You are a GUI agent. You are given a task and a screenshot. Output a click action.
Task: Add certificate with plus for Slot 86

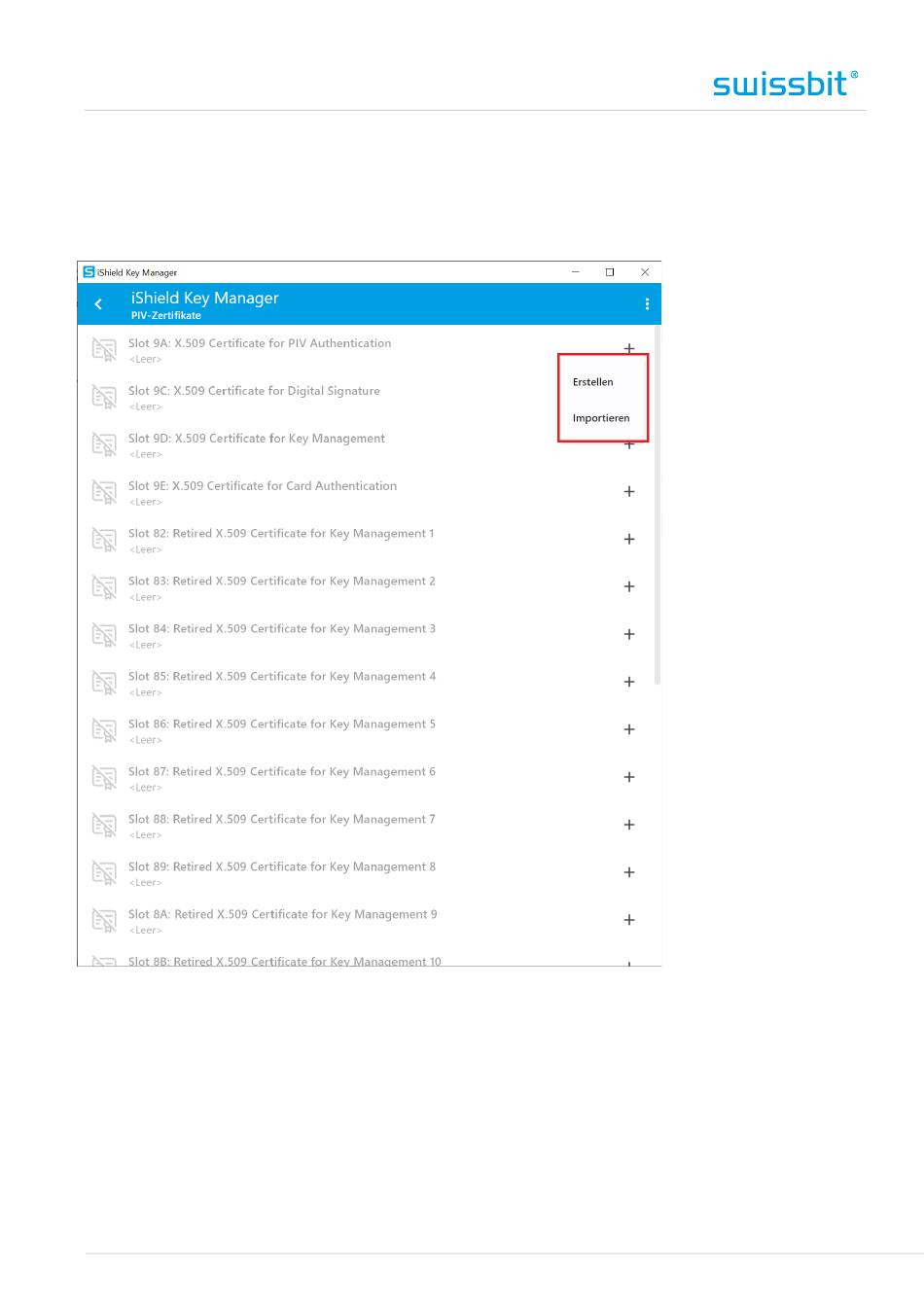tap(629, 730)
